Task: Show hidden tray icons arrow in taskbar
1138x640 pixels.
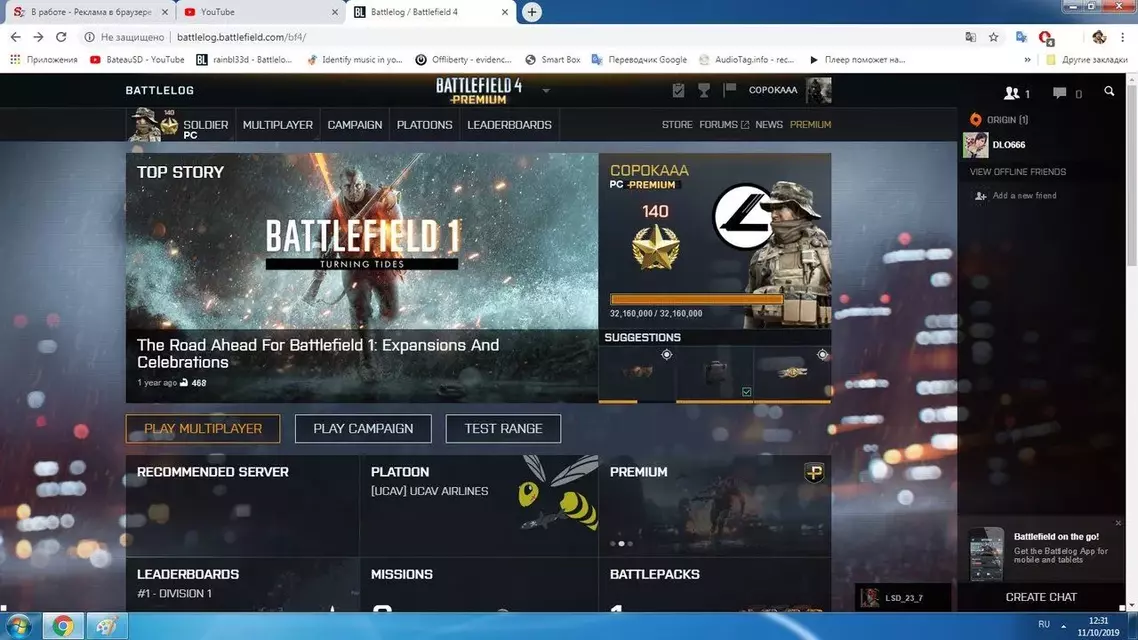Action: (x=1063, y=625)
